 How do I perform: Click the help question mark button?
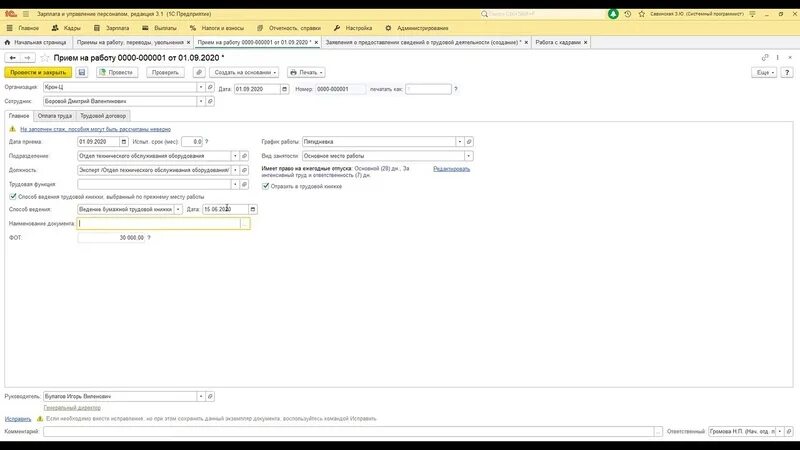(787, 72)
